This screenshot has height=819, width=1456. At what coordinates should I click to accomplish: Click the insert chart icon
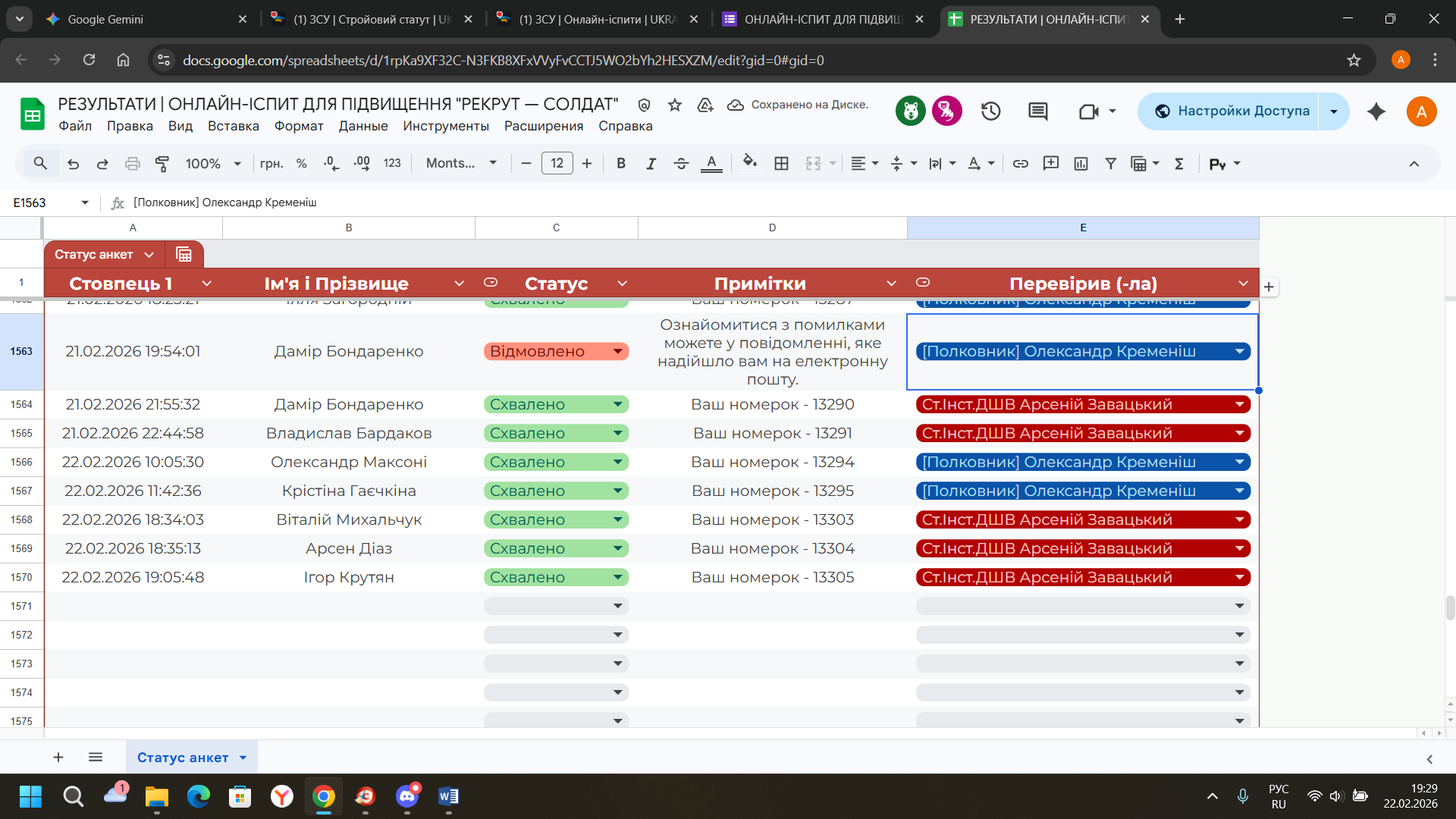point(1081,163)
